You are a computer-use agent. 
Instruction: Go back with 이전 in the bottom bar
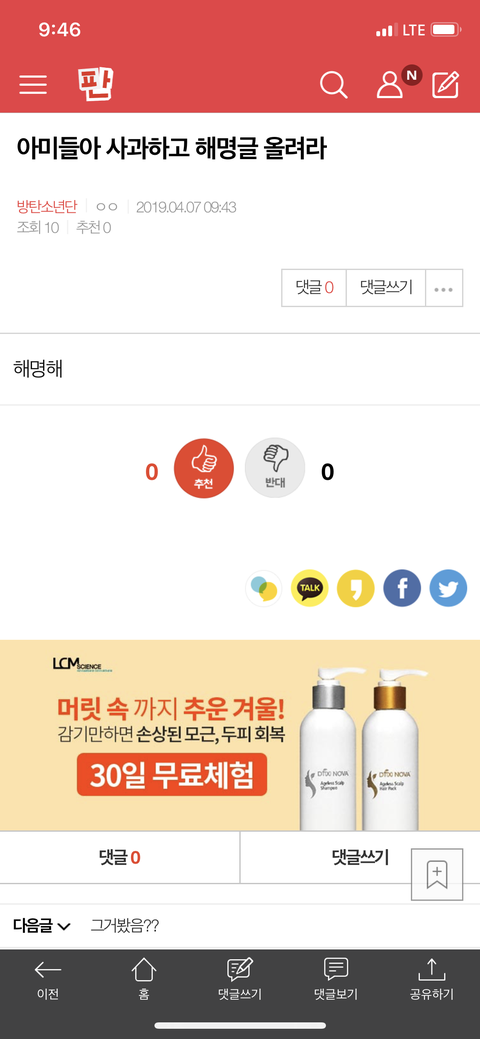[x=48, y=979]
